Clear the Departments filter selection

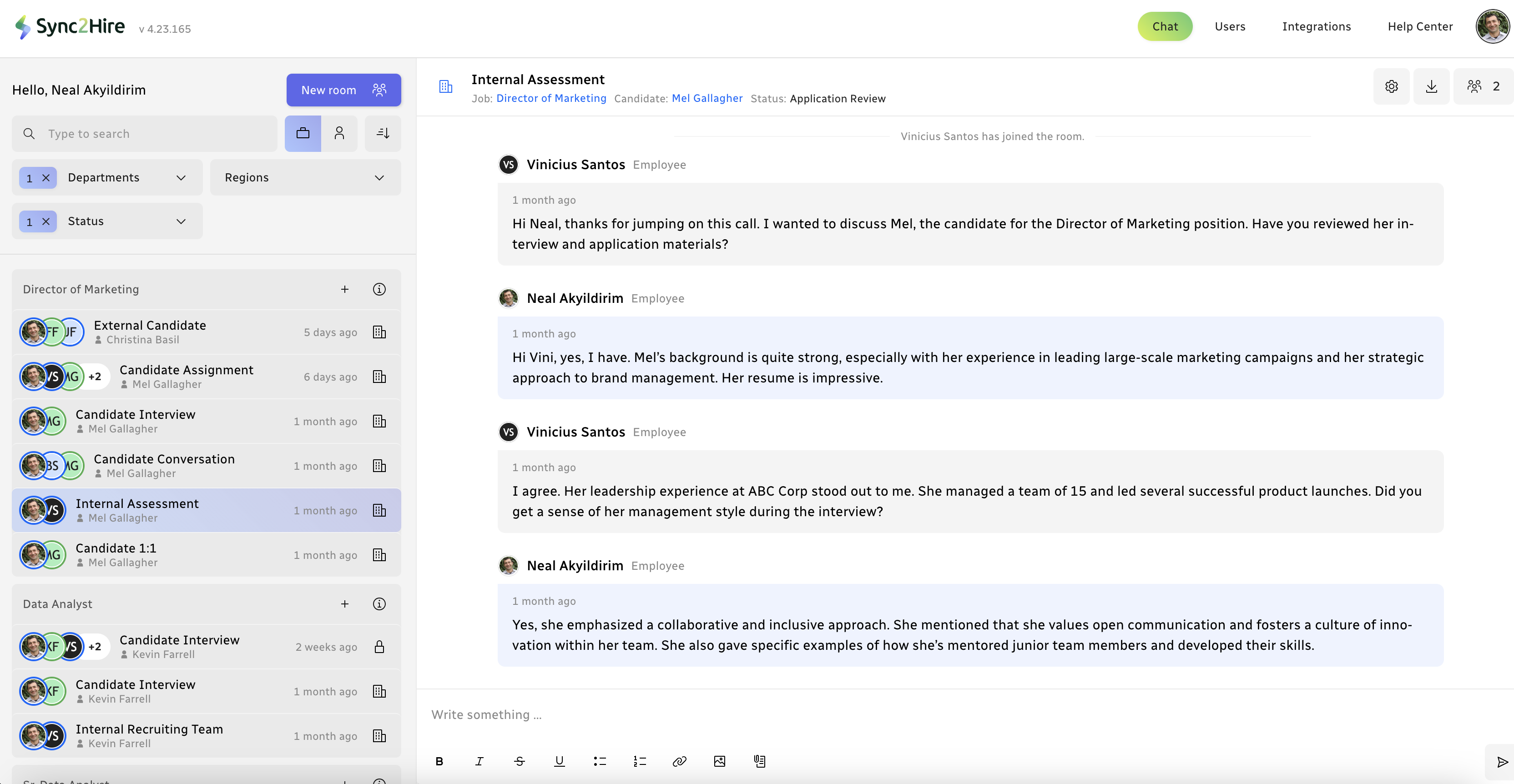click(x=46, y=177)
